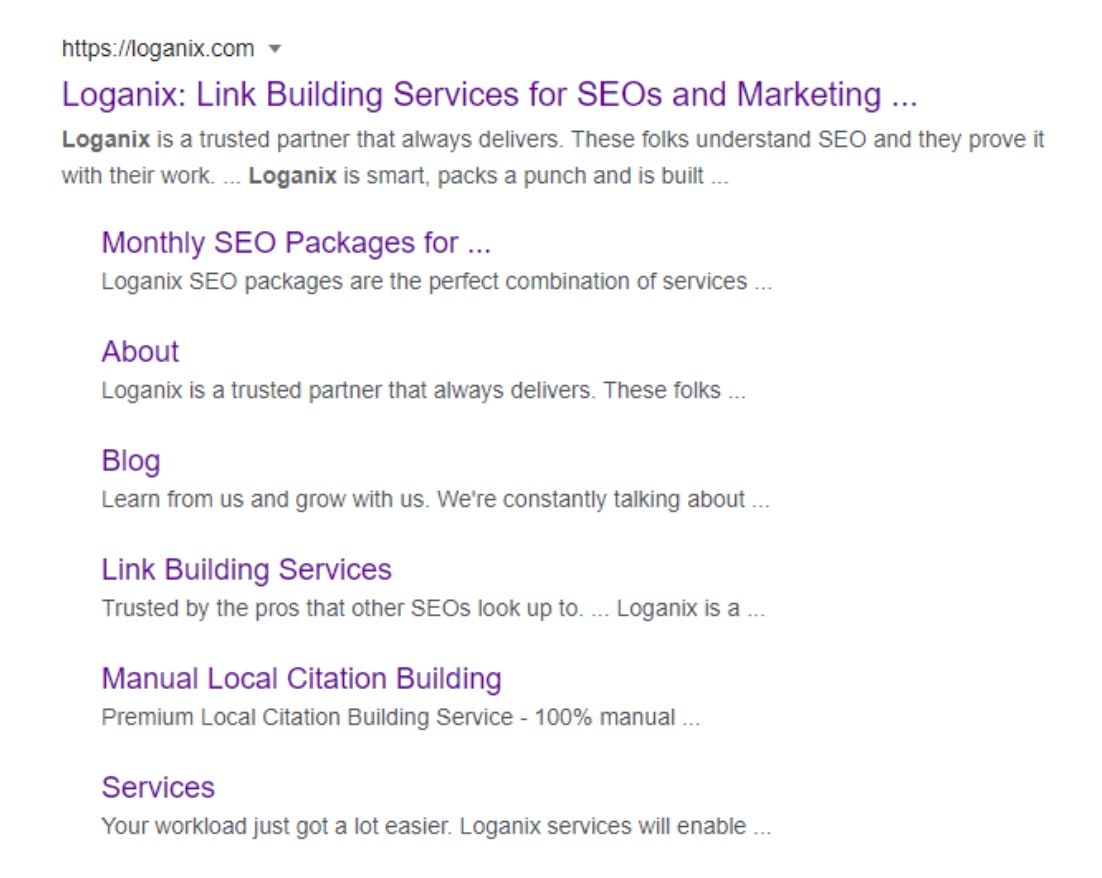Click the description text under the About sitelink
The width and height of the screenshot is (1102, 878).
pos(423,390)
